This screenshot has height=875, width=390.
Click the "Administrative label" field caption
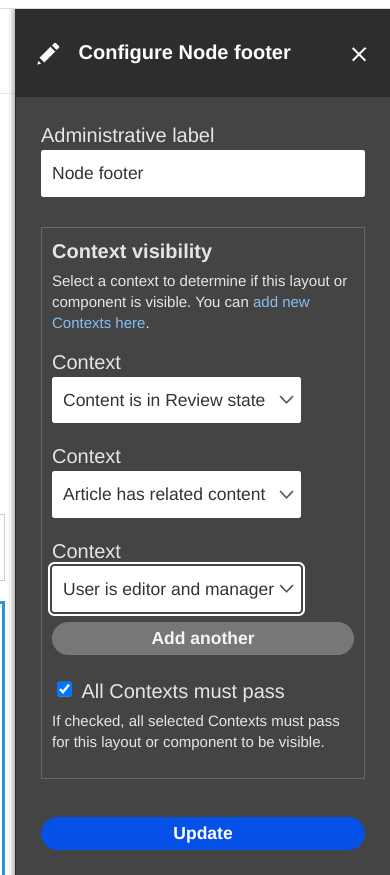click(x=127, y=135)
